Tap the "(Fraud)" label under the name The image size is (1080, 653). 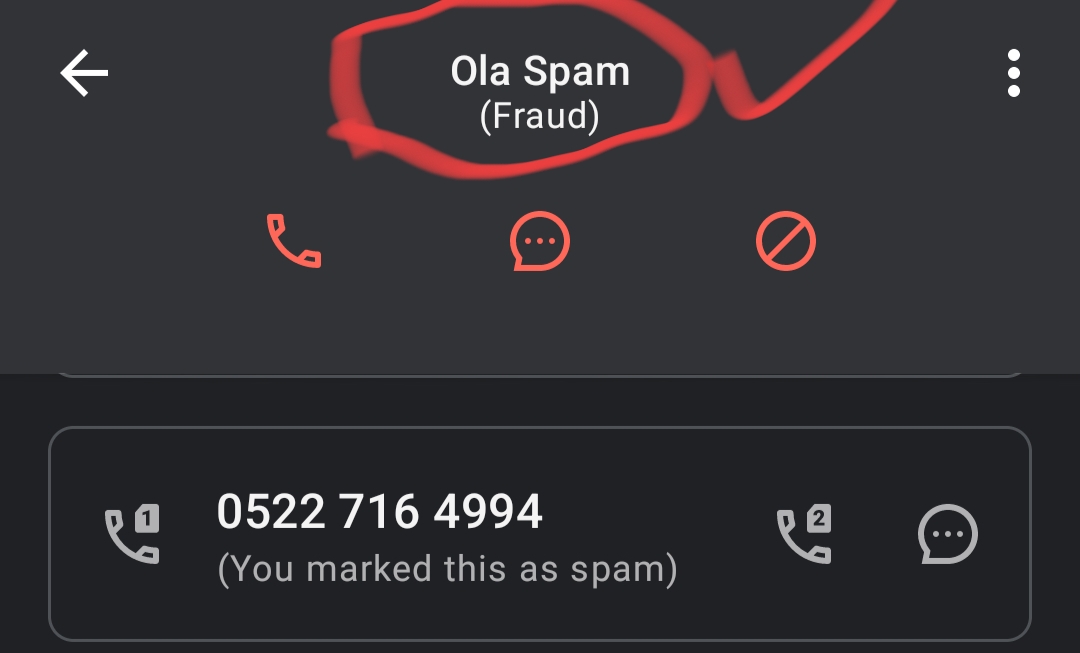[x=540, y=117]
